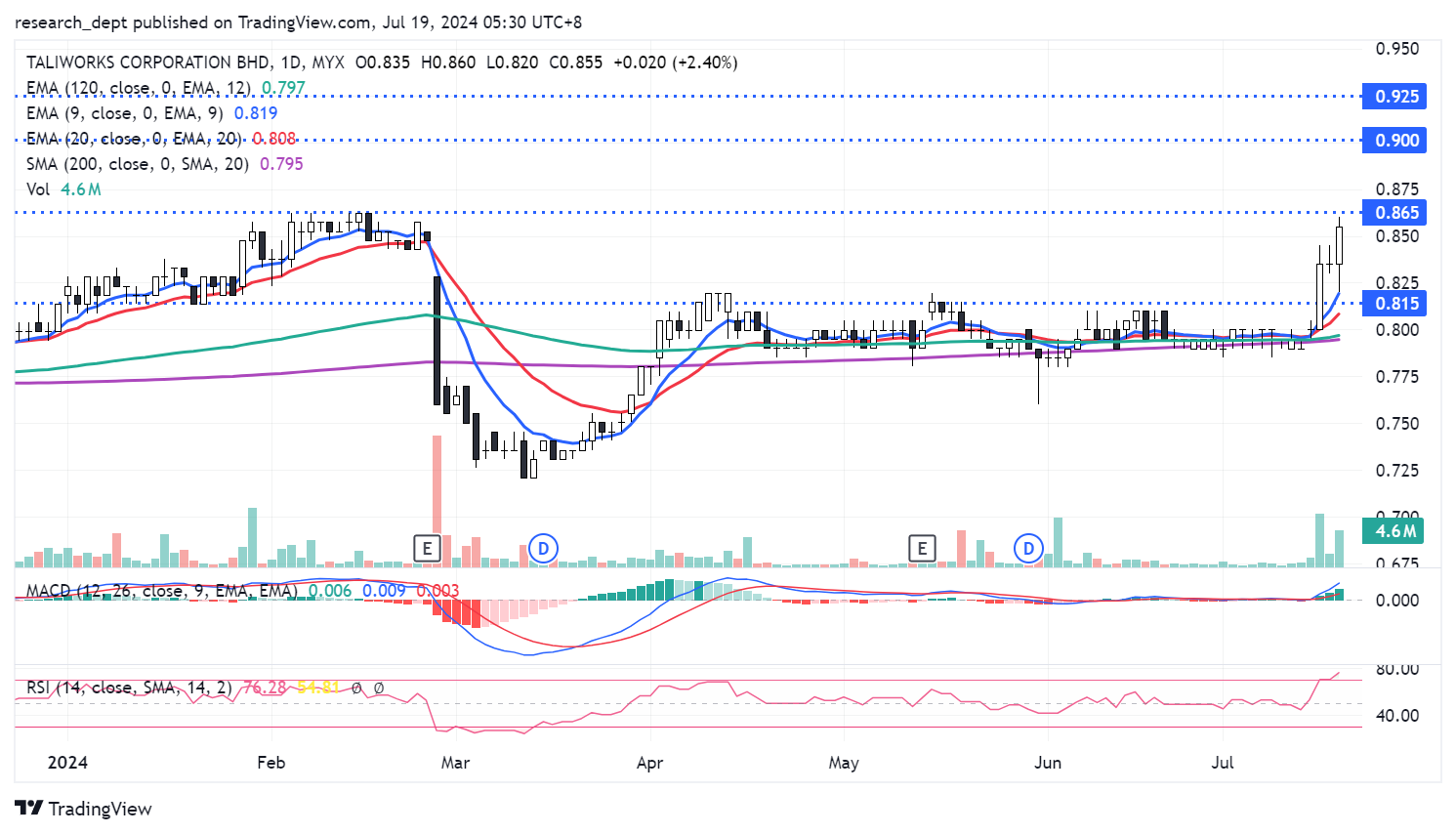Click the SMA 200 indicator legend
Viewport: 1456px width, 834px height.
[x=137, y=164]
